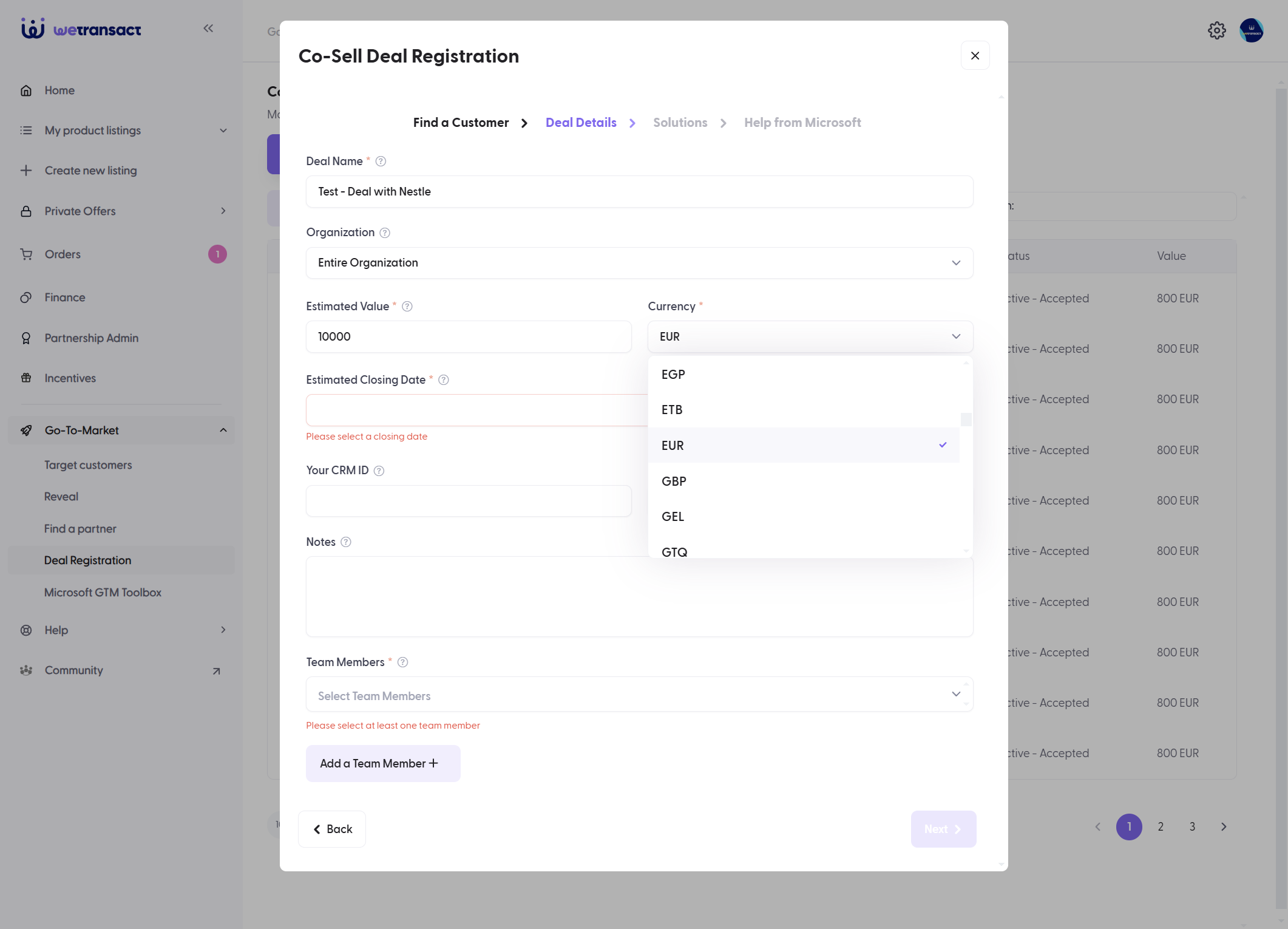Click the Incentives gift icon
Screen dimensions: 1288x929
click(x=26, y=378)
